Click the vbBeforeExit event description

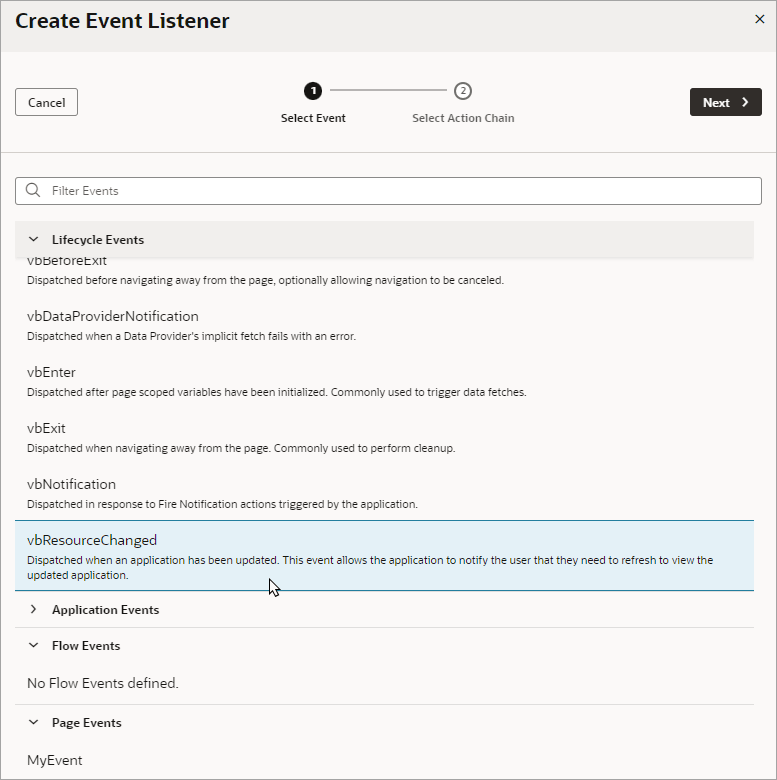(x=265, y=280)
